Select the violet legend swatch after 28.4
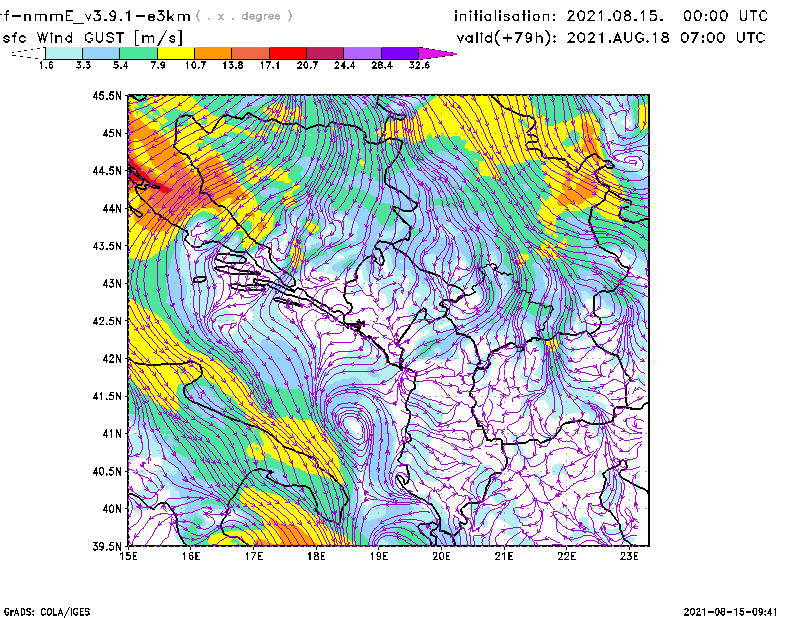Image resolution: width=800 pixels, height=618 pixels. pos(400,53)
